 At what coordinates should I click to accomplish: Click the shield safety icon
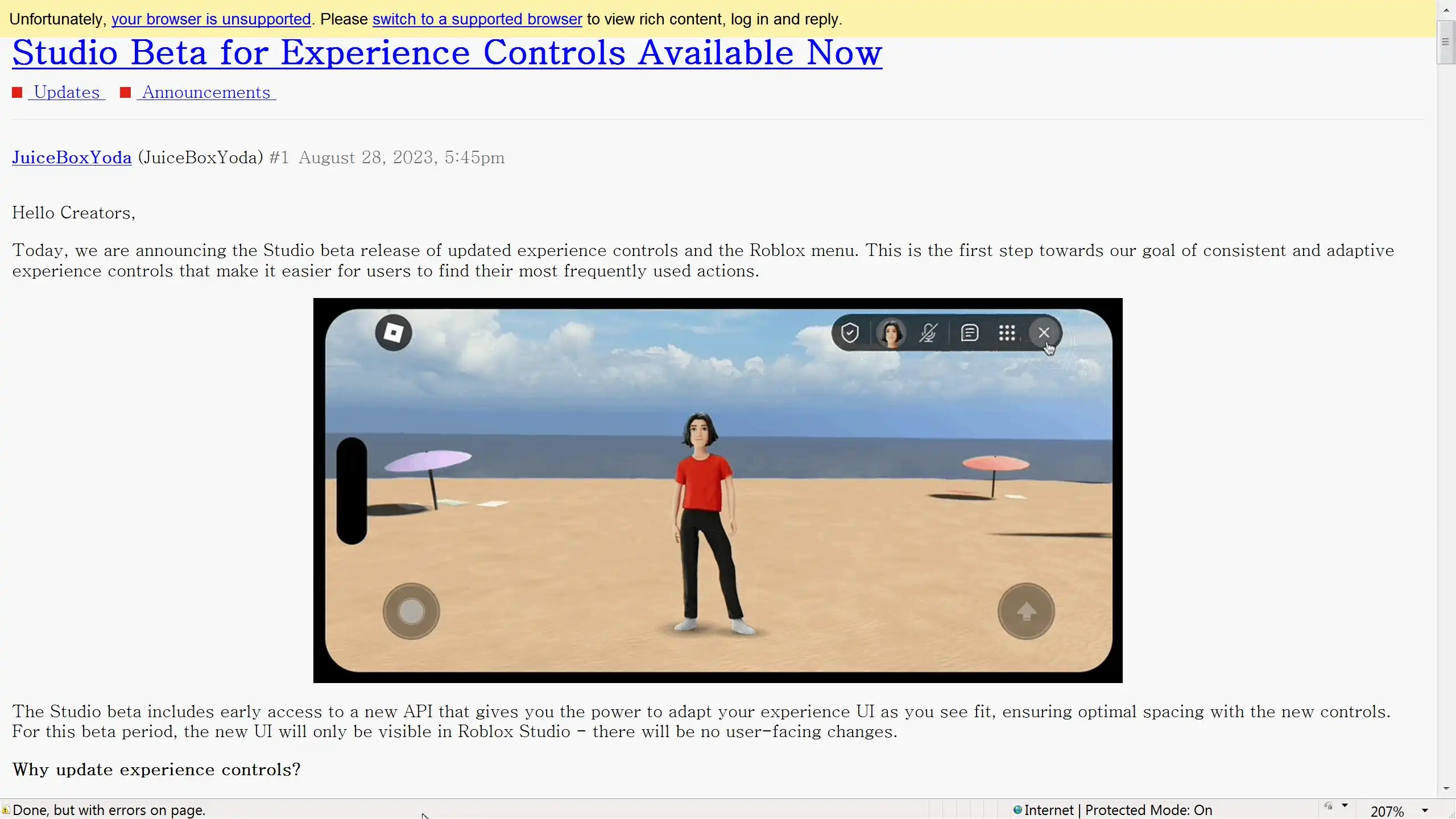(x=850, y=333)
